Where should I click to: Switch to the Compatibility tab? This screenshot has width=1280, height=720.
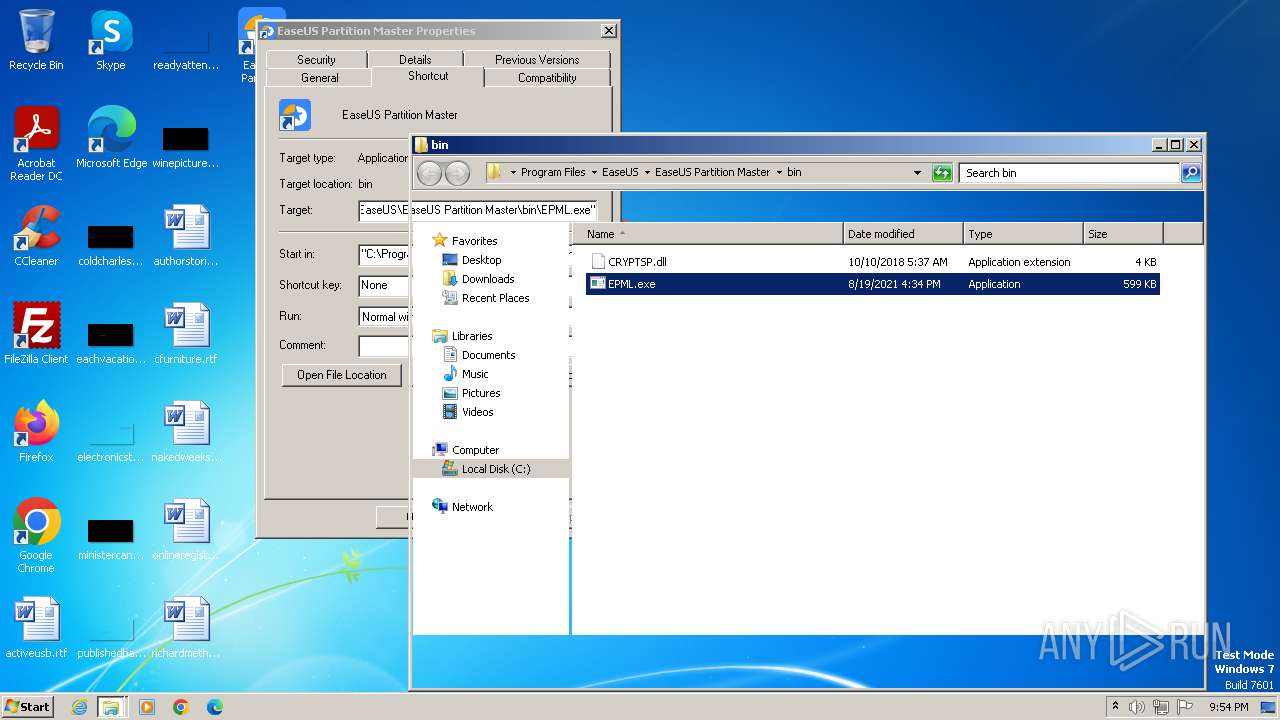547,78
